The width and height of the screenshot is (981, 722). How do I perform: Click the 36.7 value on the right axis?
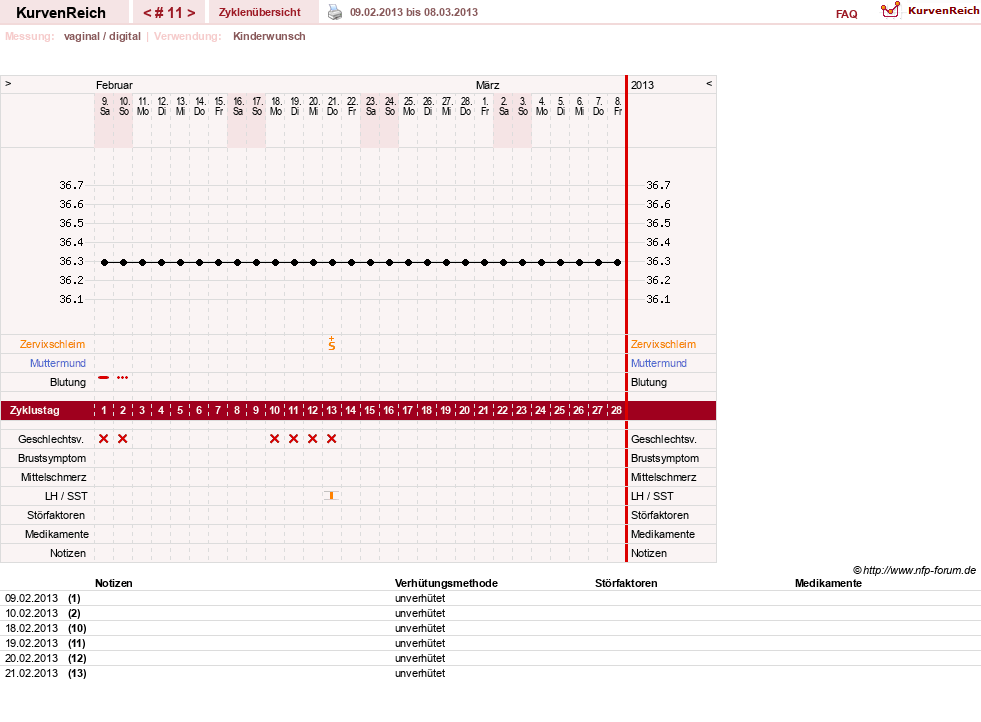pos(658,185)
